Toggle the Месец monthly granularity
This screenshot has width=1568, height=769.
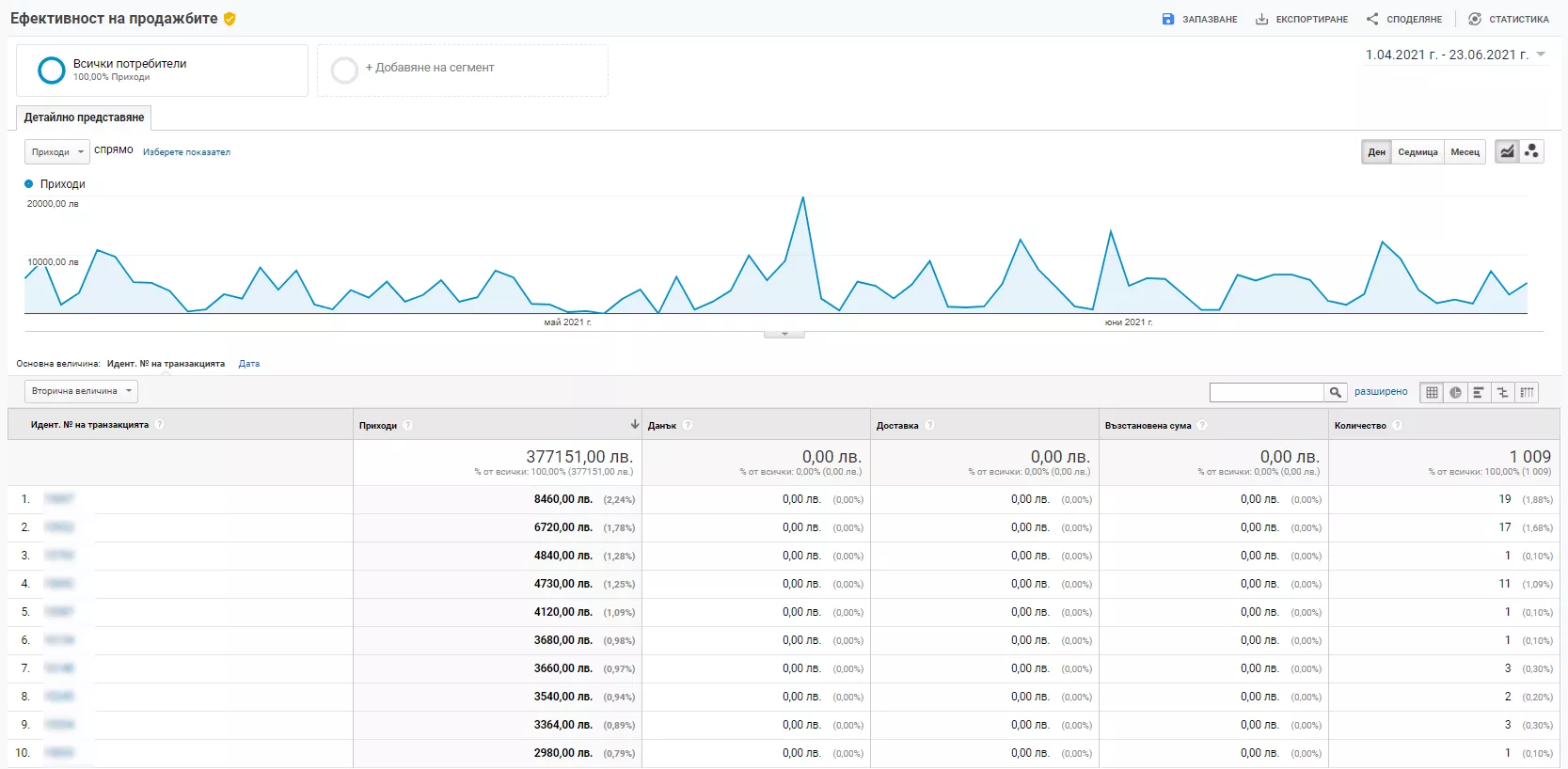(1465, 152)
